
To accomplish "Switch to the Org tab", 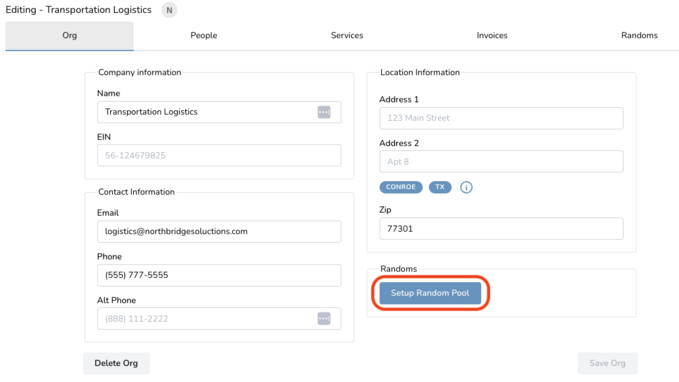I will 69,36.
